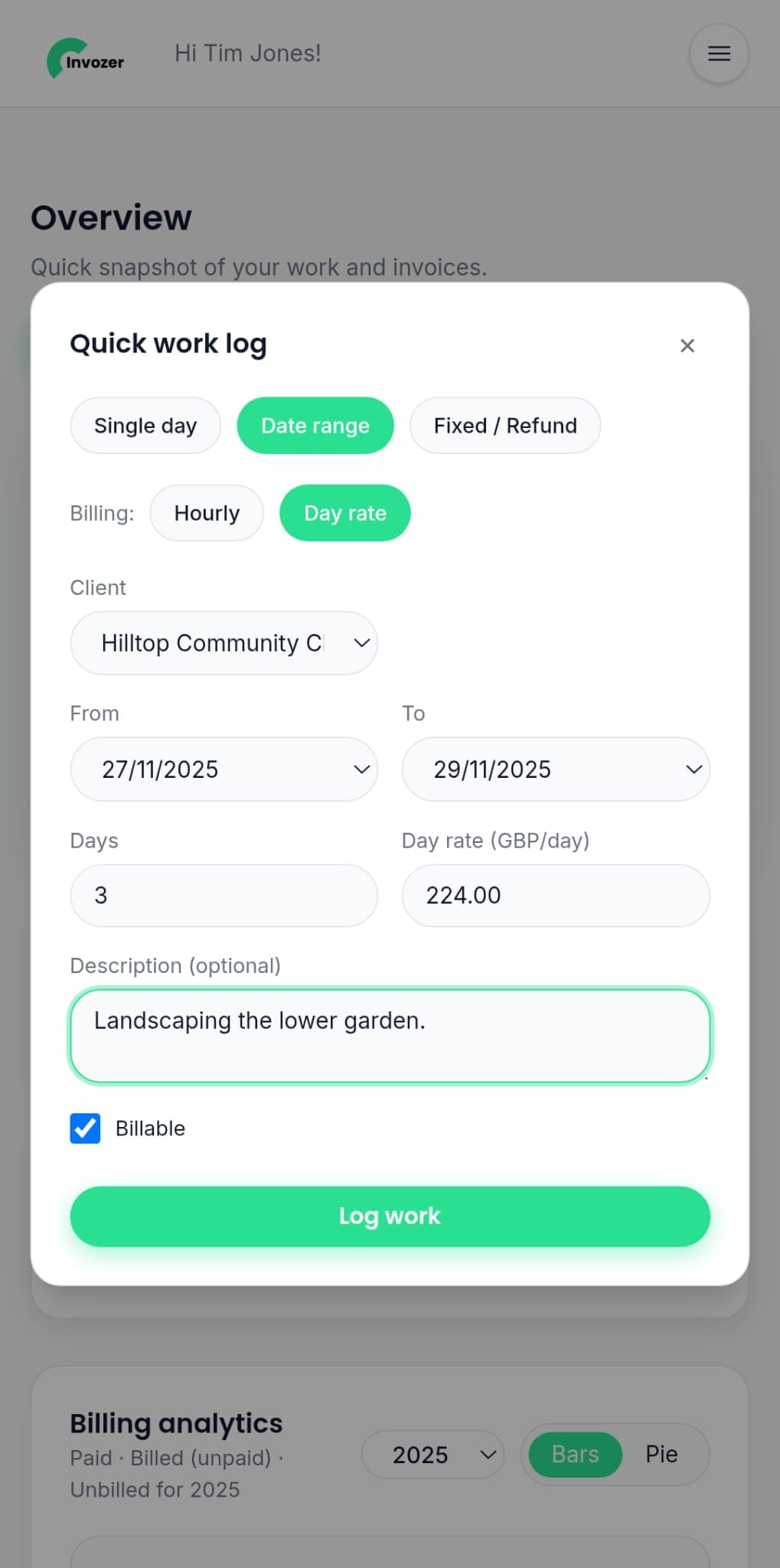Open the Hilltop Community Client dropdown
Screen dimensions: 780x1568
pos(224,643)
